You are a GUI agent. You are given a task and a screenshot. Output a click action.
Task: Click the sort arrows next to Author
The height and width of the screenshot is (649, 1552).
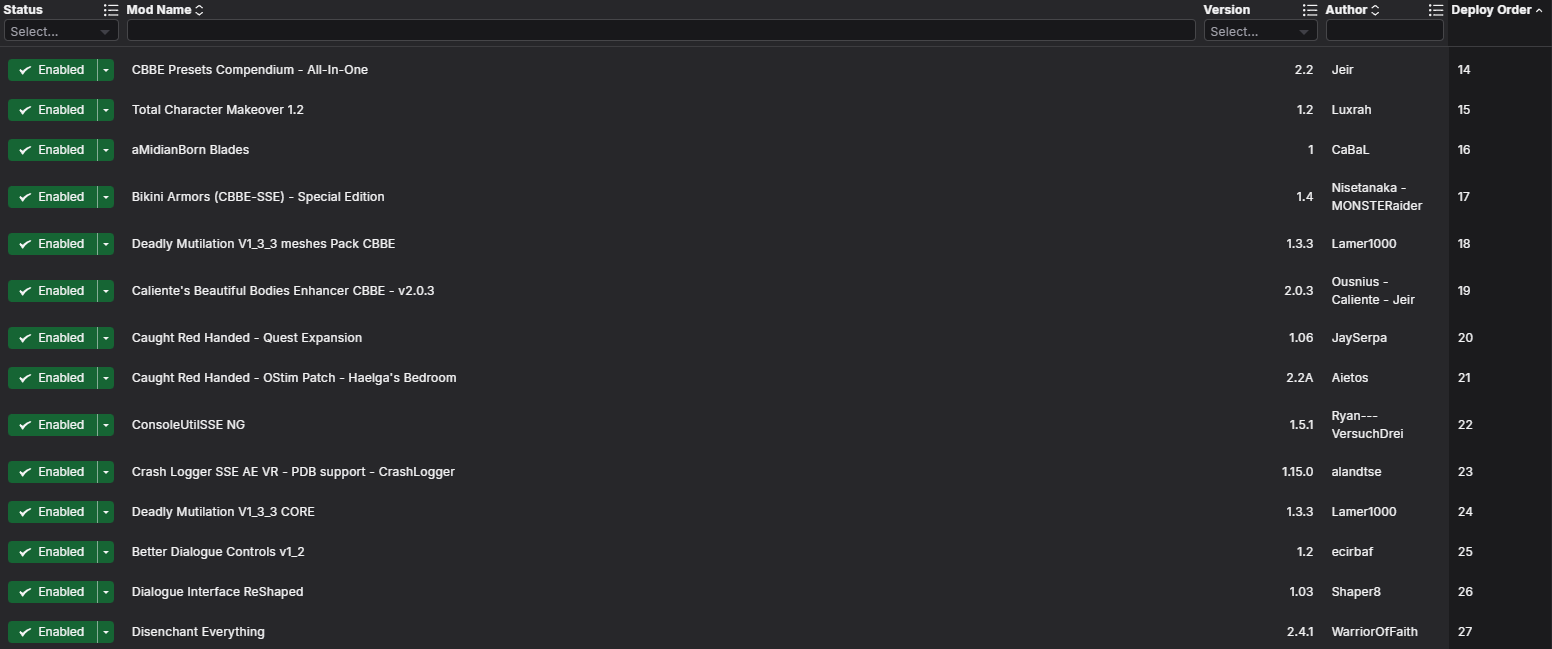pos(1375,10)
